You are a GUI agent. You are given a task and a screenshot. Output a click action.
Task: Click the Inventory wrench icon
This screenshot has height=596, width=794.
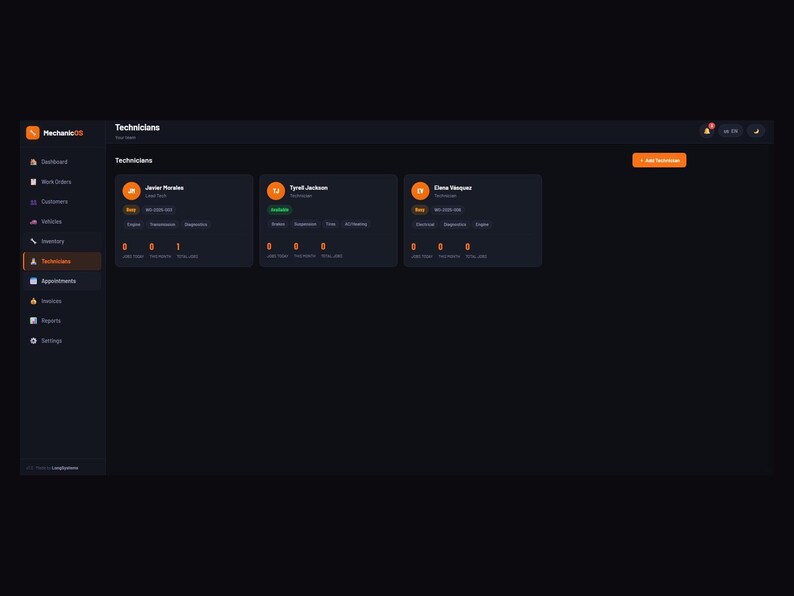coord(33,242)
